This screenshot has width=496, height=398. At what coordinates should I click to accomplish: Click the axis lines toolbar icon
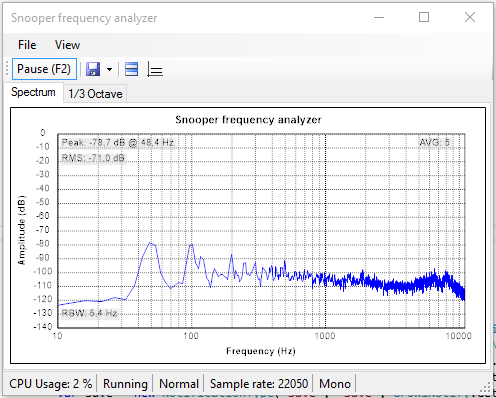tap(155, 69)
